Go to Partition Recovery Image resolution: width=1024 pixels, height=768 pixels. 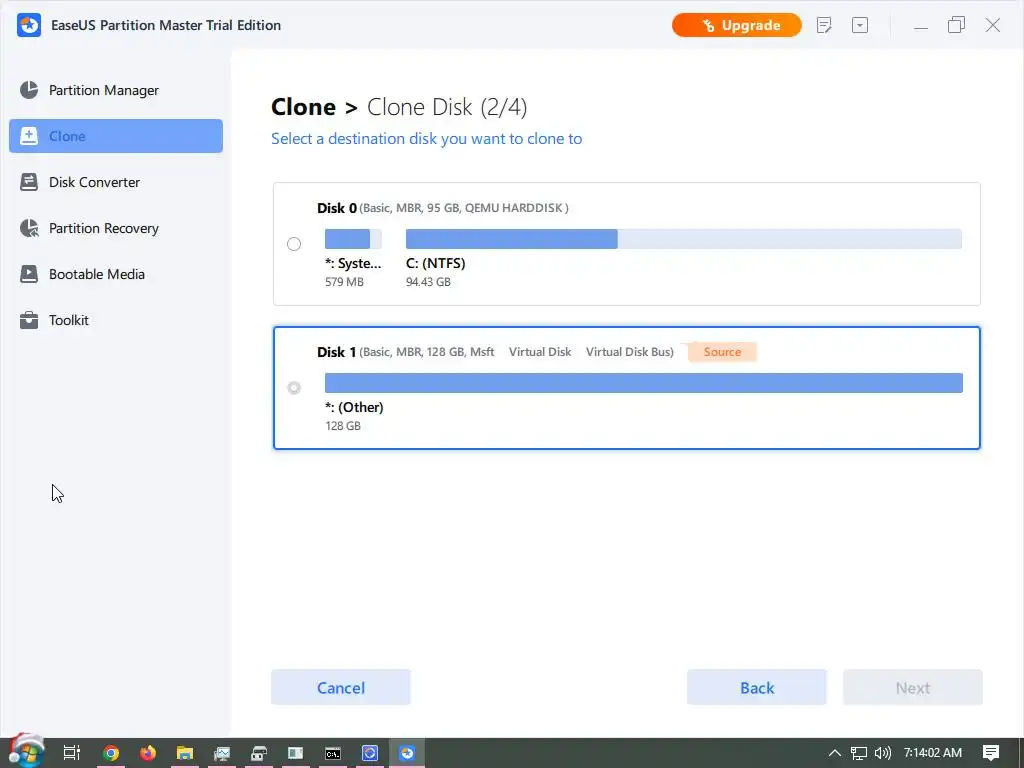click(x=116, y=228)
